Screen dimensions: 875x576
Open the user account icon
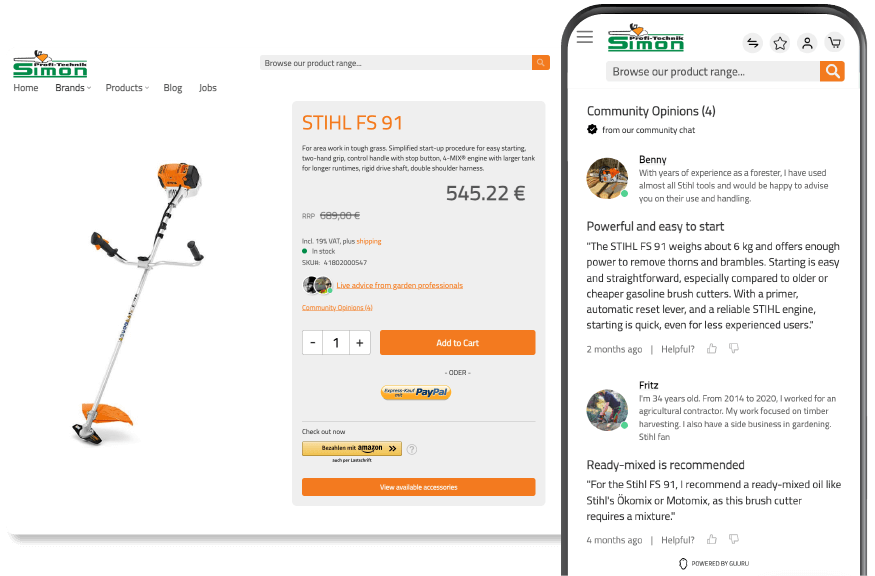coord(807,43)
